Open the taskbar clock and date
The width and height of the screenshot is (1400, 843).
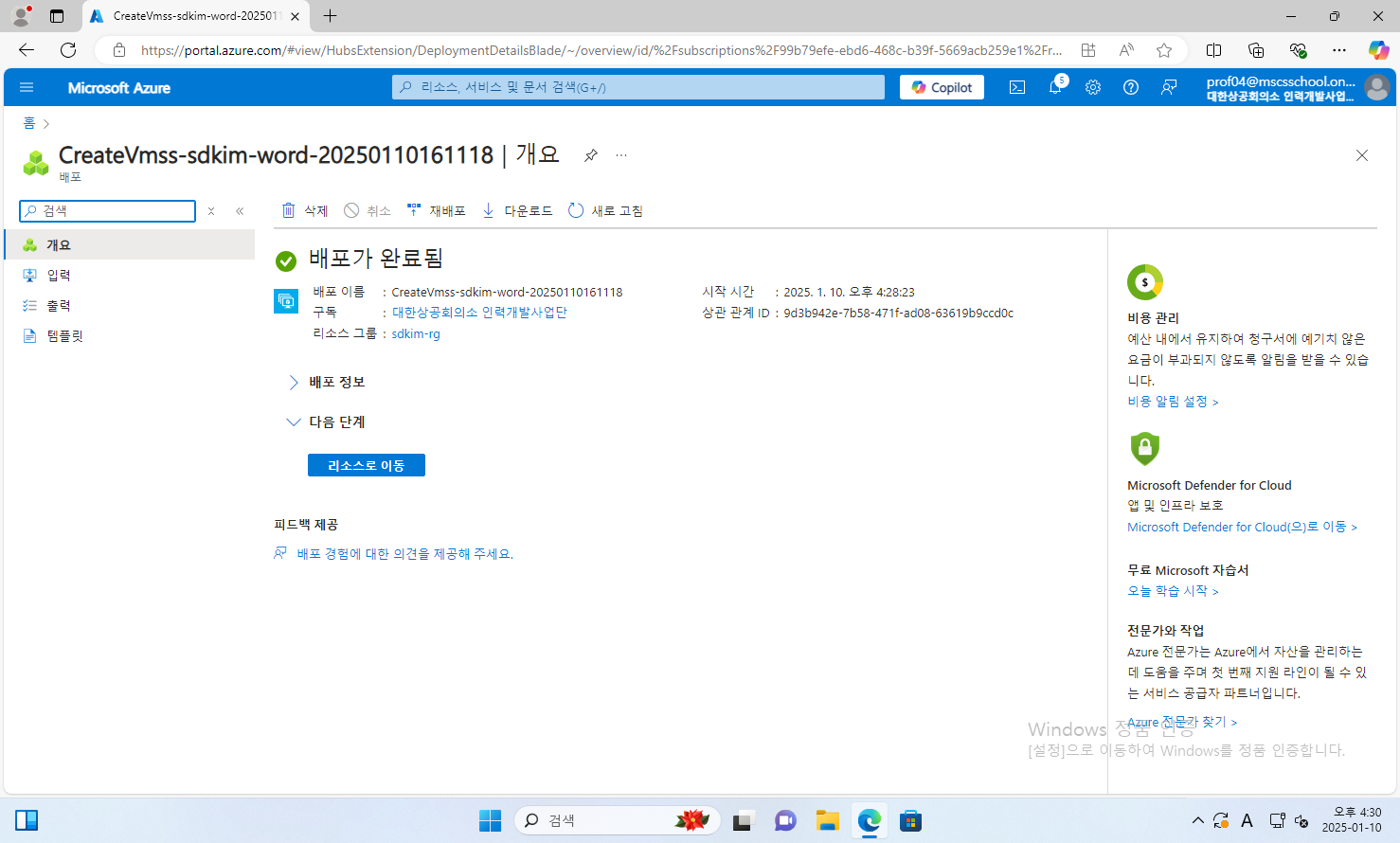click(x=1352, y=819)
